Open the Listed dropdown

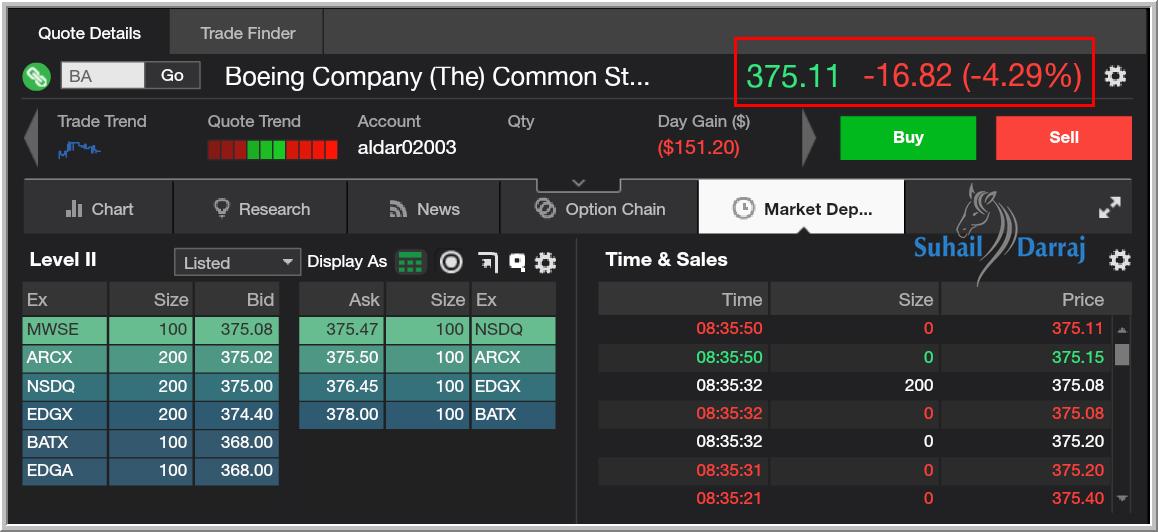click(237, 262)
